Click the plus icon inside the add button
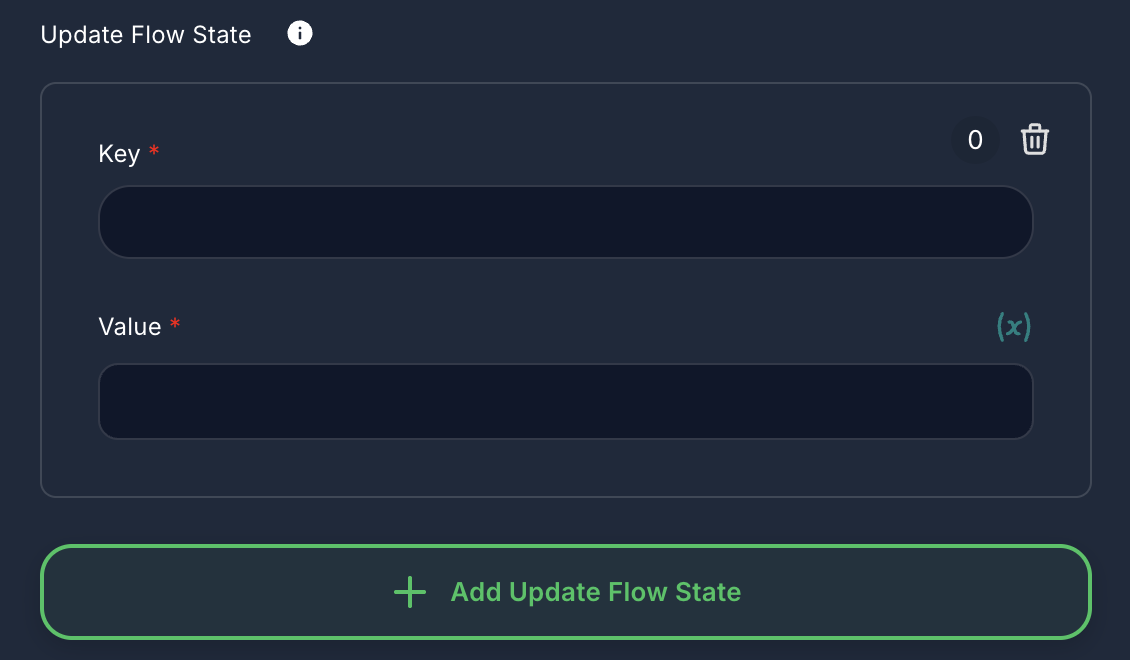 [408, 591]
